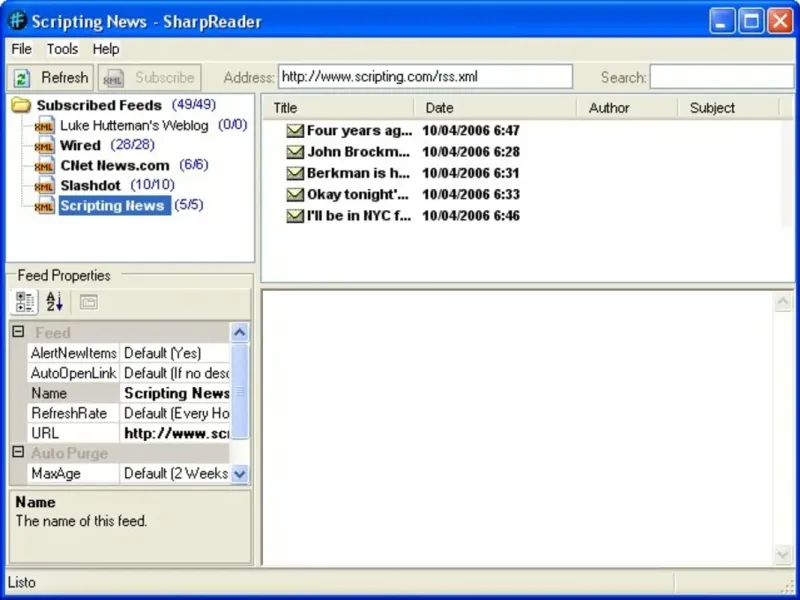Collapse the Auto Purge property category
Screen dimensions: 800x600
(x=18, y=452)
